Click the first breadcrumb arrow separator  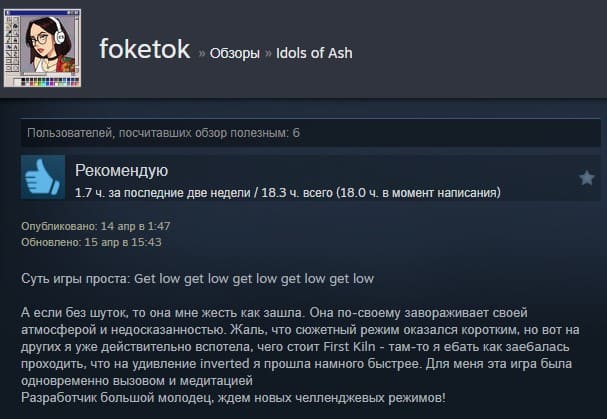point(201,53)
